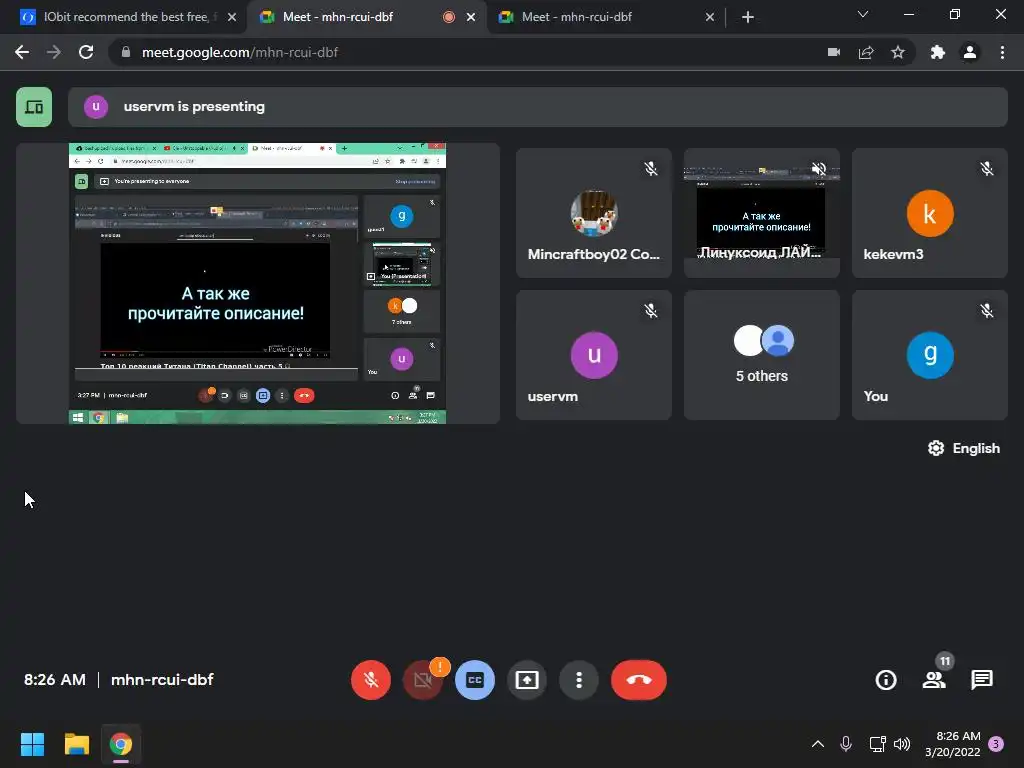
Task: Click the muted icon on kekevm3 tile
Action: point(987,169)
